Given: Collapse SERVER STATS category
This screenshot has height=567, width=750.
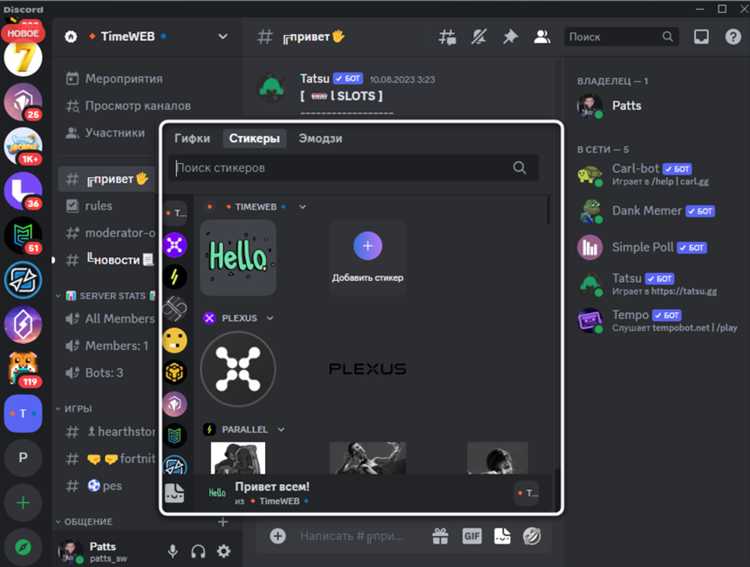Looking at the screenshot, I should pyautogui.click(x=105, y=296).
